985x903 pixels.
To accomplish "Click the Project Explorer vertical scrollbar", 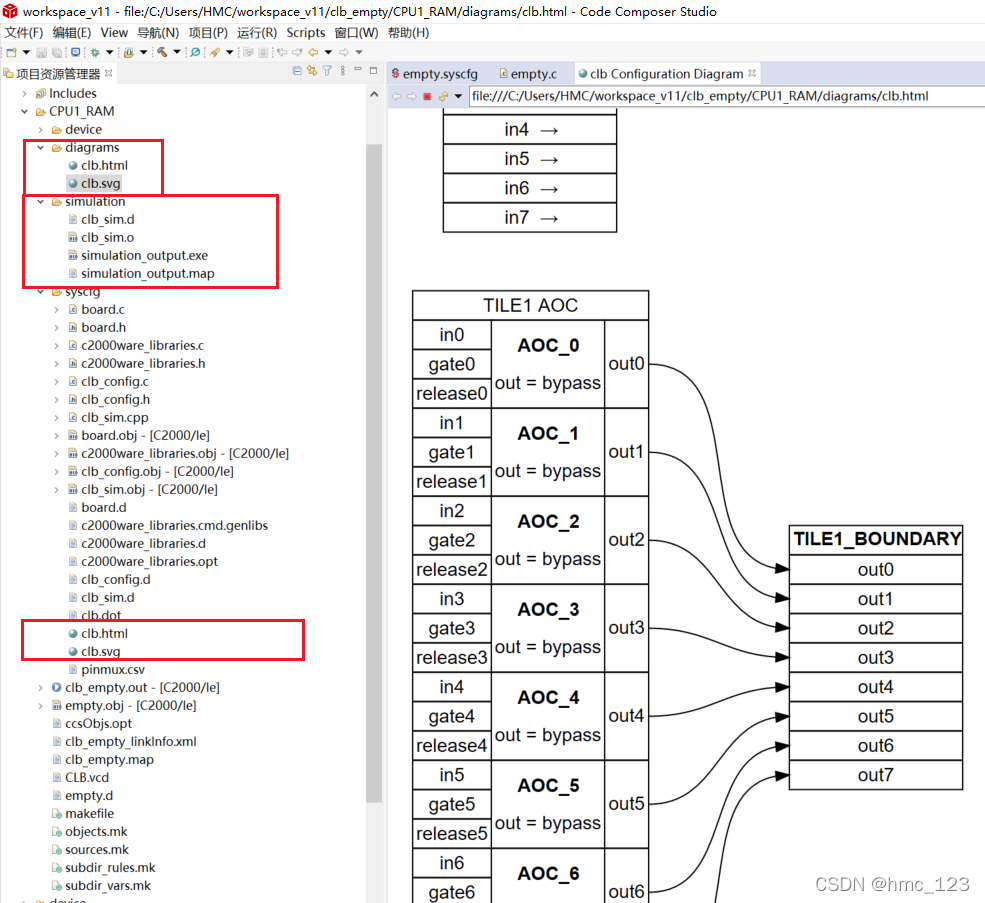I will 375,400.
